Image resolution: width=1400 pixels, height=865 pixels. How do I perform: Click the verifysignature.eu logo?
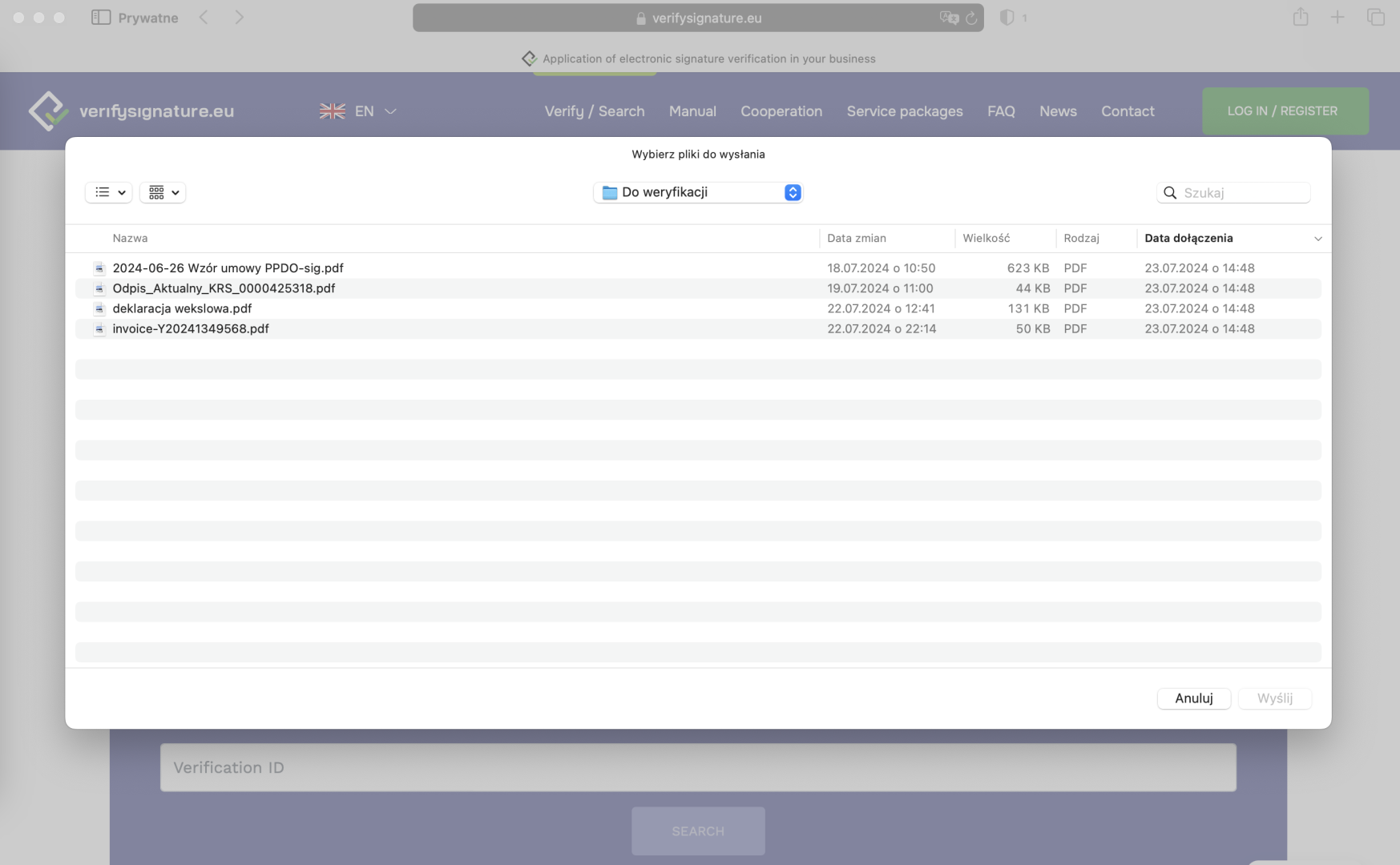point(131,111)
